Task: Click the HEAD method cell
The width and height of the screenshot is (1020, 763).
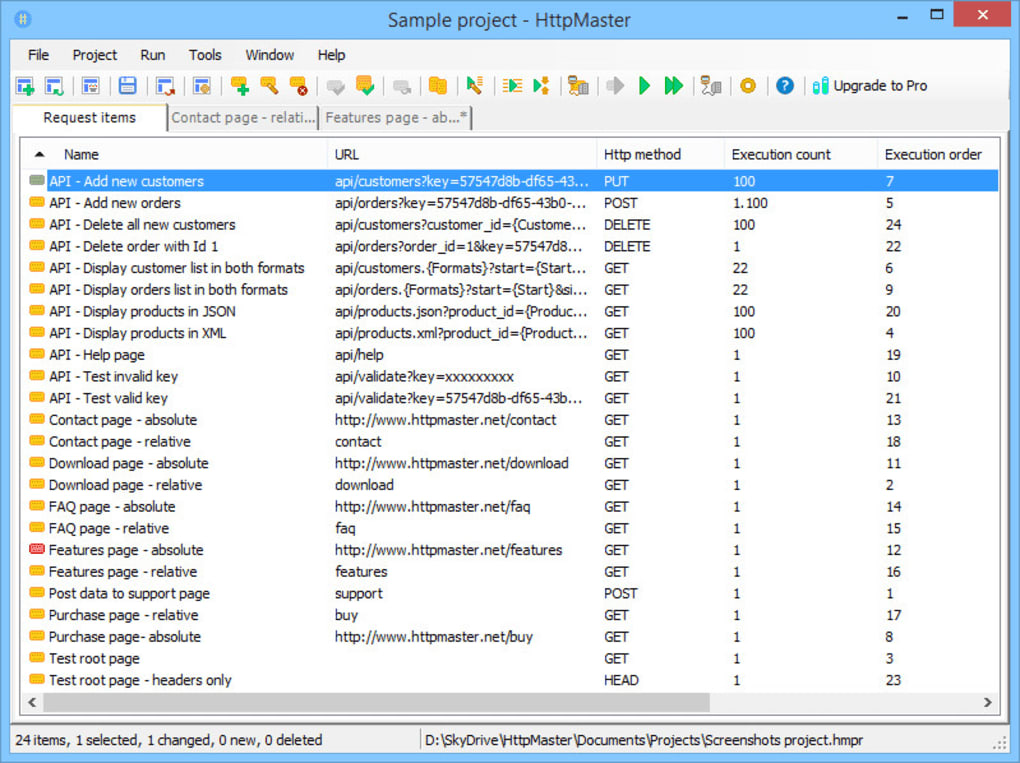Action: (x=621, y=680)
